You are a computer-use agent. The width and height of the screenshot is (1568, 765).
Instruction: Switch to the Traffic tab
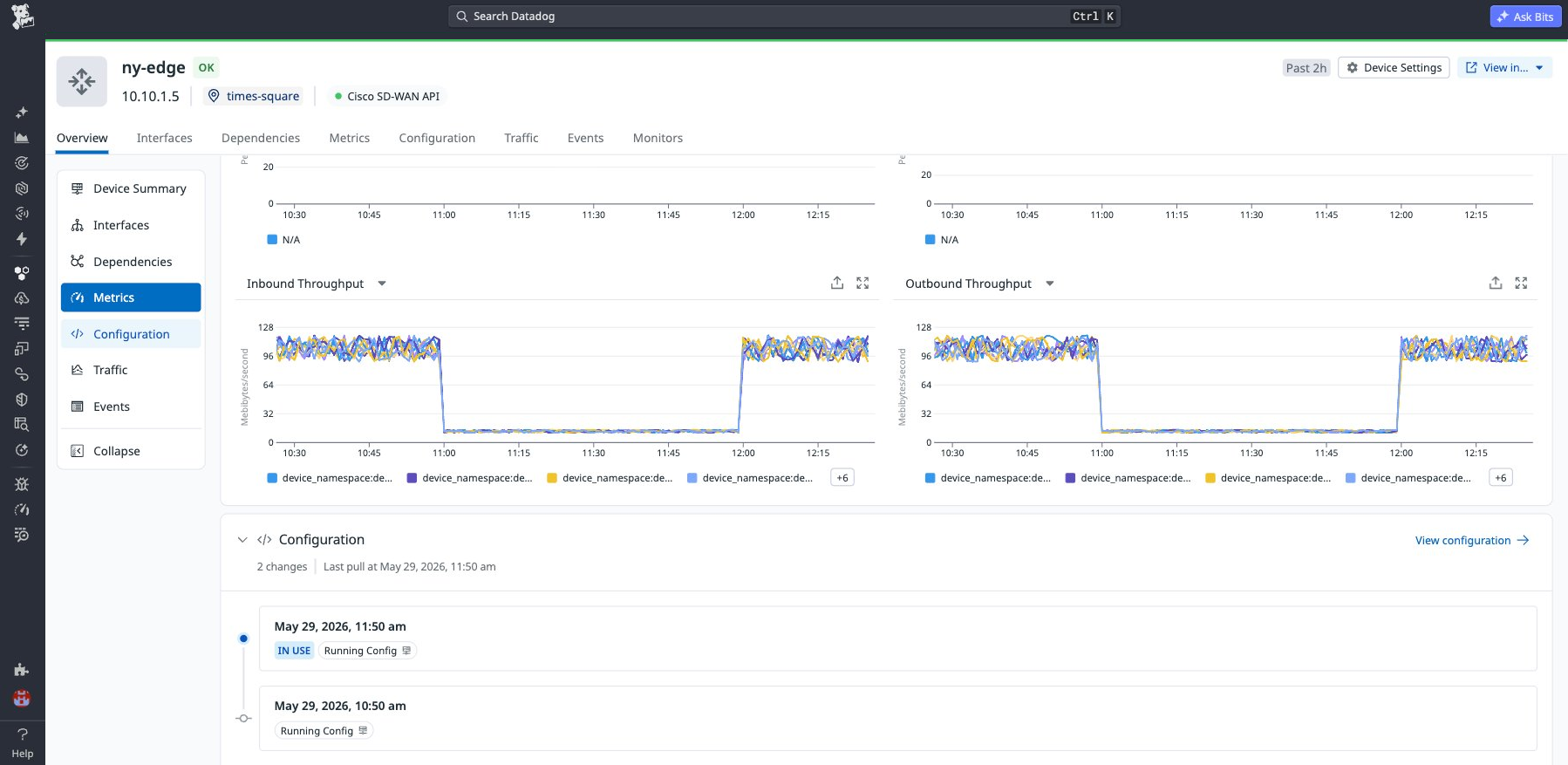point(522,138)
